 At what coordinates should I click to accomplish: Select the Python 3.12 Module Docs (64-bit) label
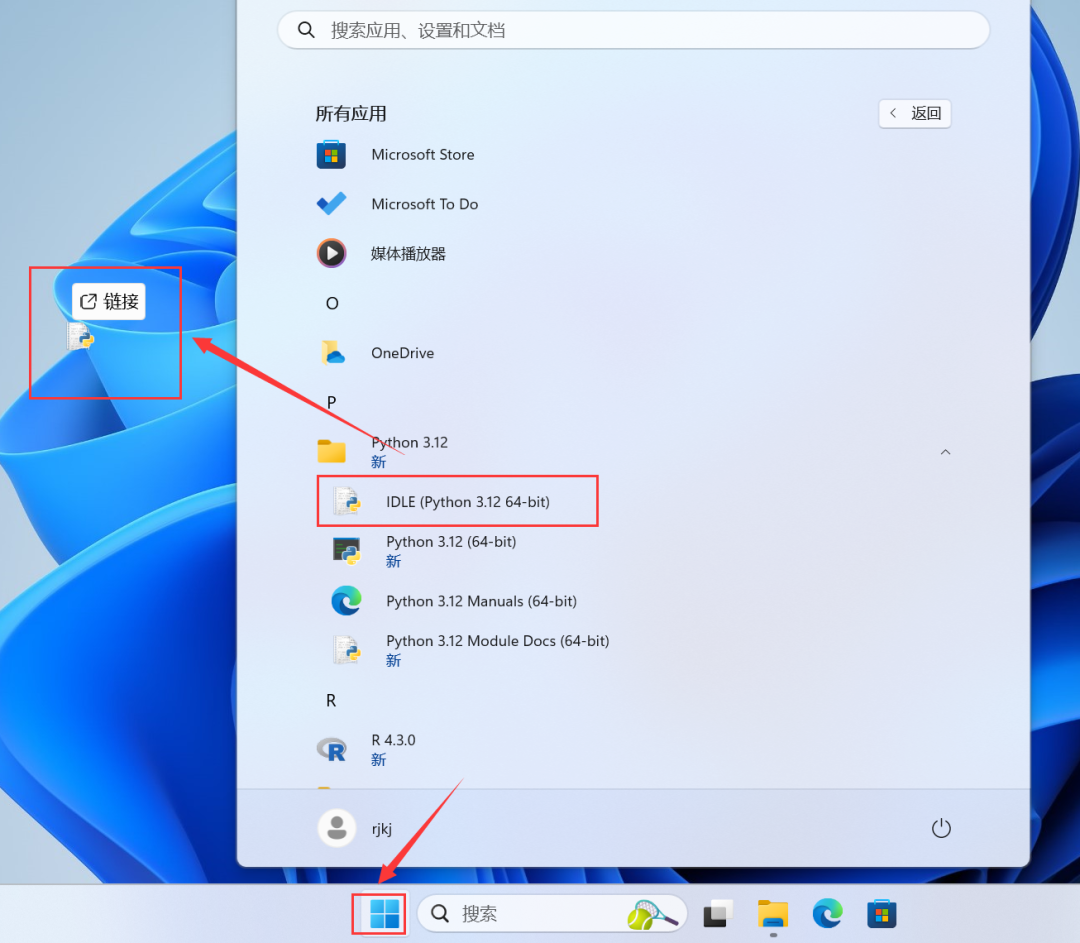pyautogui.click(x=498, y=641)
